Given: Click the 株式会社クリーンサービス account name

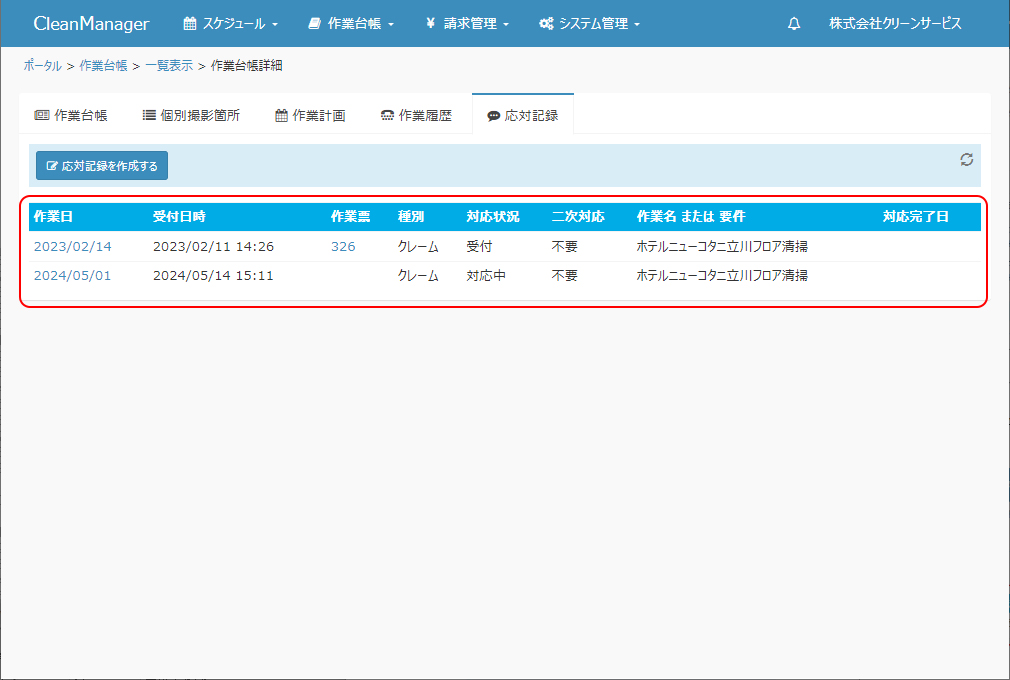Looking at the screenshot, I should (895, 24).
